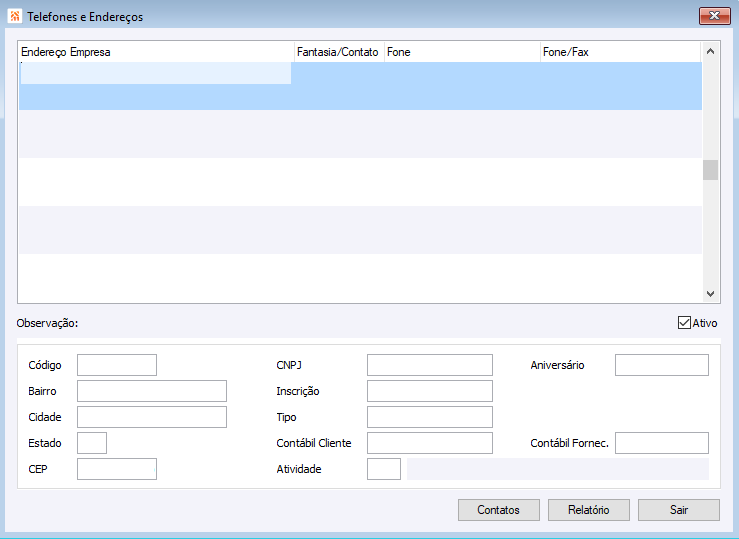Focus the Bairro input field
This screenshot has height=539, width=739.
[x=152, y=391]
